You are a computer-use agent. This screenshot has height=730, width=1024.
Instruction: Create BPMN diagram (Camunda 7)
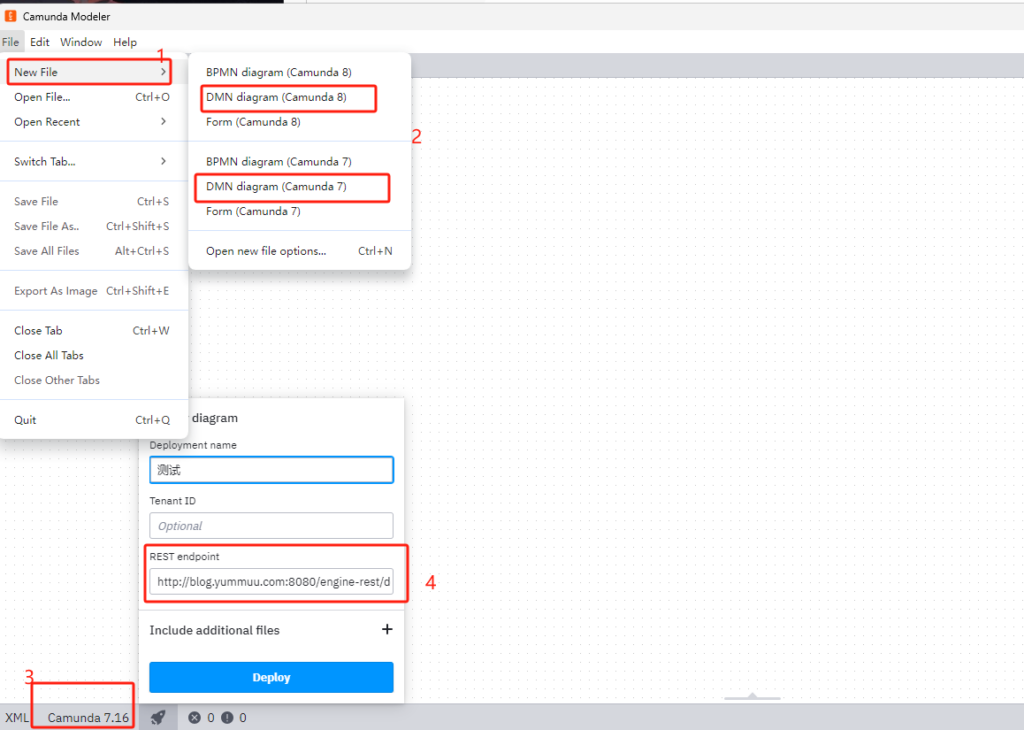click(300, 161)
